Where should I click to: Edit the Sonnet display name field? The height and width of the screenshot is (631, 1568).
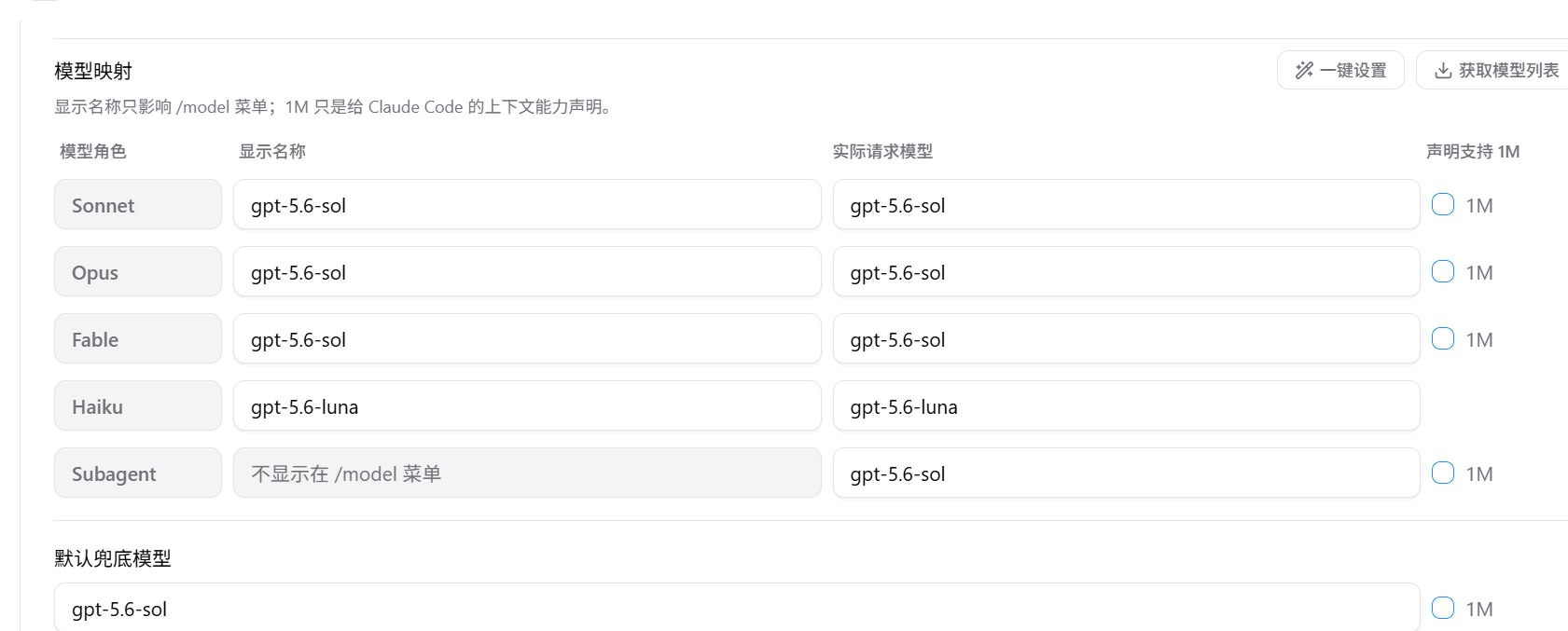tap(527, 204)
